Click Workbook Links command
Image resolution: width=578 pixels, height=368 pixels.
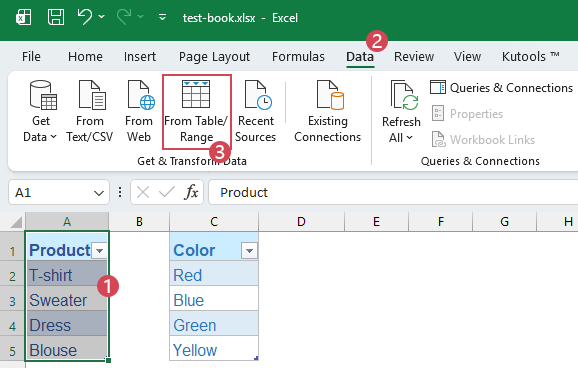point(483,140)
